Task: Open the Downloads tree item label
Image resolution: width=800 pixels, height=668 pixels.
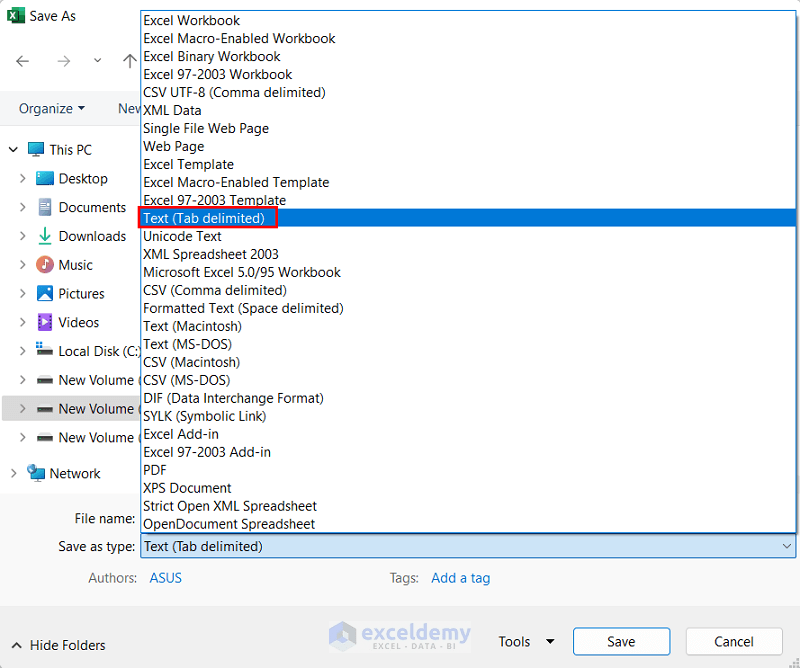Action: tap(92, 236)
